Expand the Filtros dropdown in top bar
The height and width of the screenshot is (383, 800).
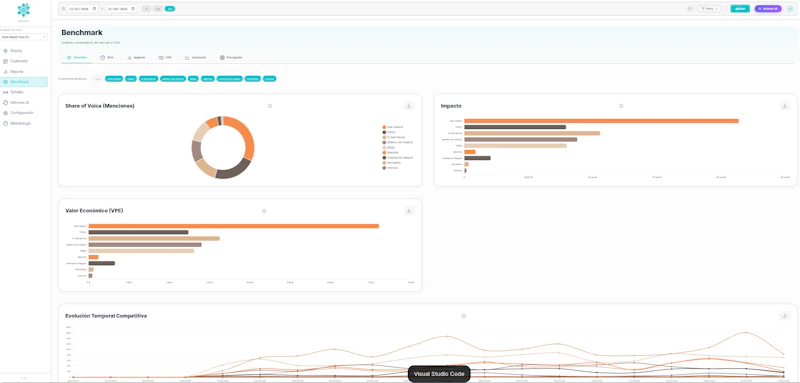710,9
